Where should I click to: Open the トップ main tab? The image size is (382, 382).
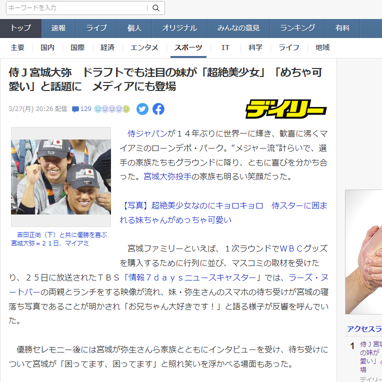point(21,28)
